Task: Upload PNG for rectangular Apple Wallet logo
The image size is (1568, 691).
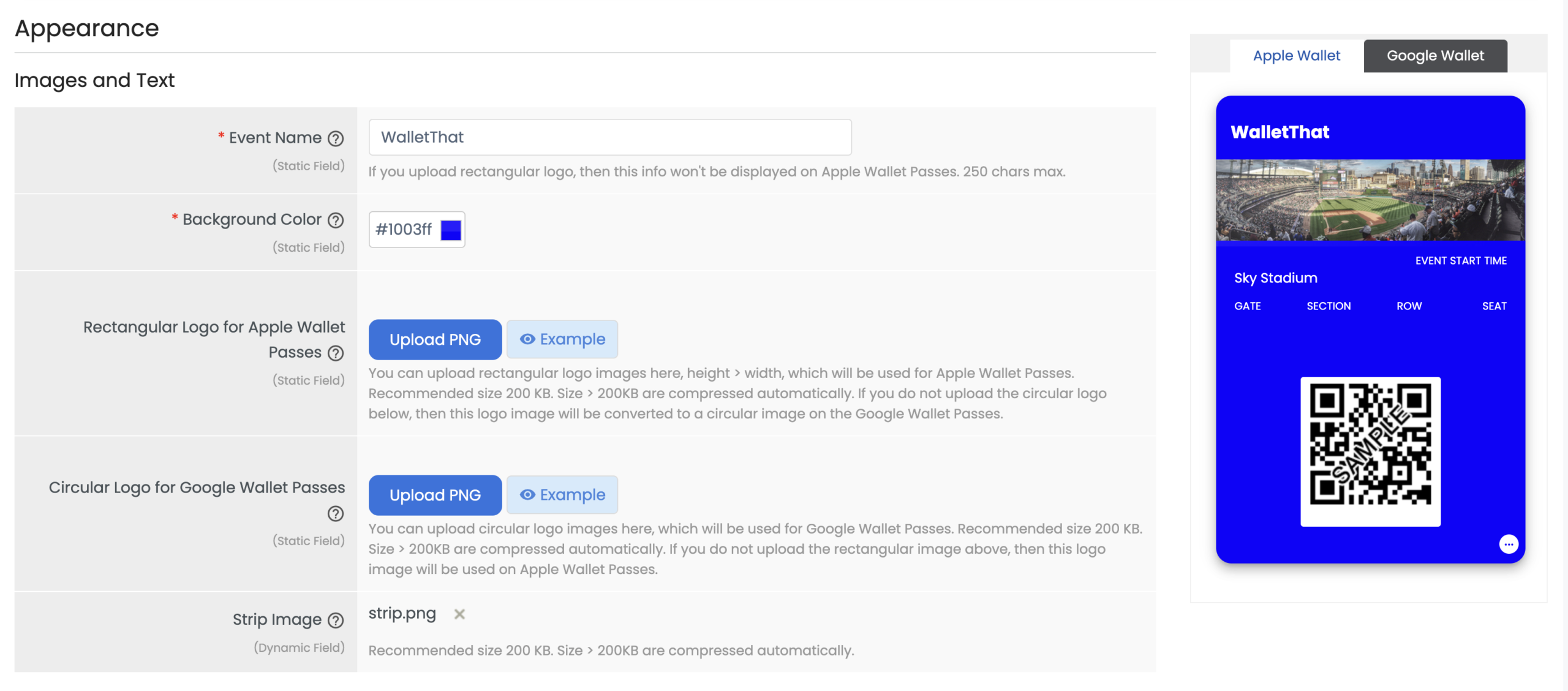Action: [x=435, y=339]
